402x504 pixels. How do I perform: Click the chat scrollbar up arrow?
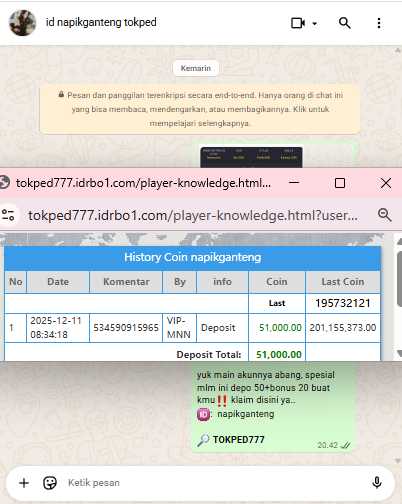[398, 50]
